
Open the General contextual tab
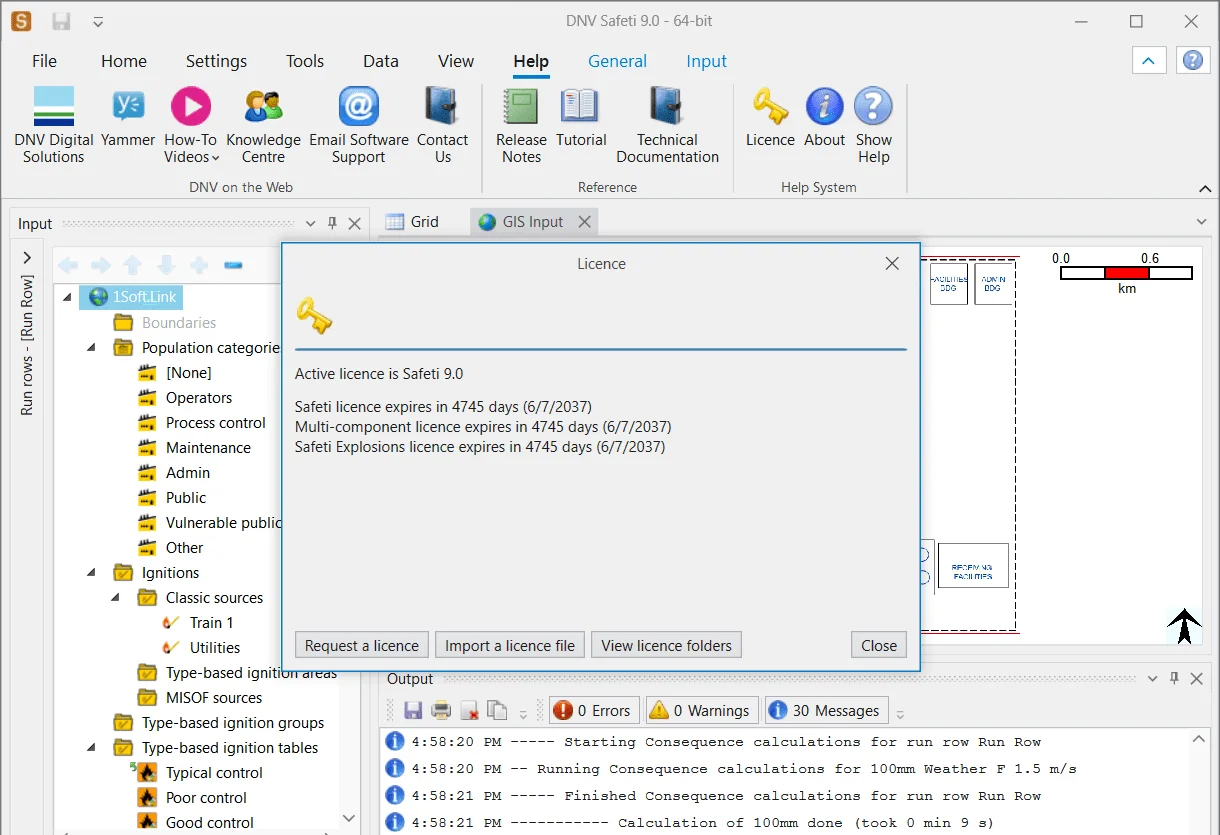click(x=617, y=61)
